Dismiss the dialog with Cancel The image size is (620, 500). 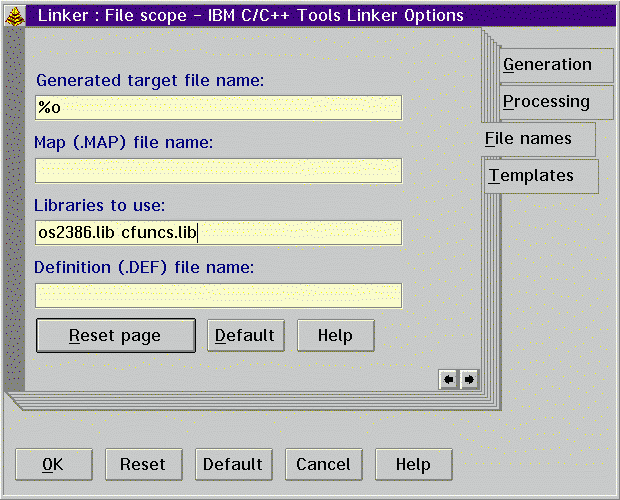click(324, 464)
